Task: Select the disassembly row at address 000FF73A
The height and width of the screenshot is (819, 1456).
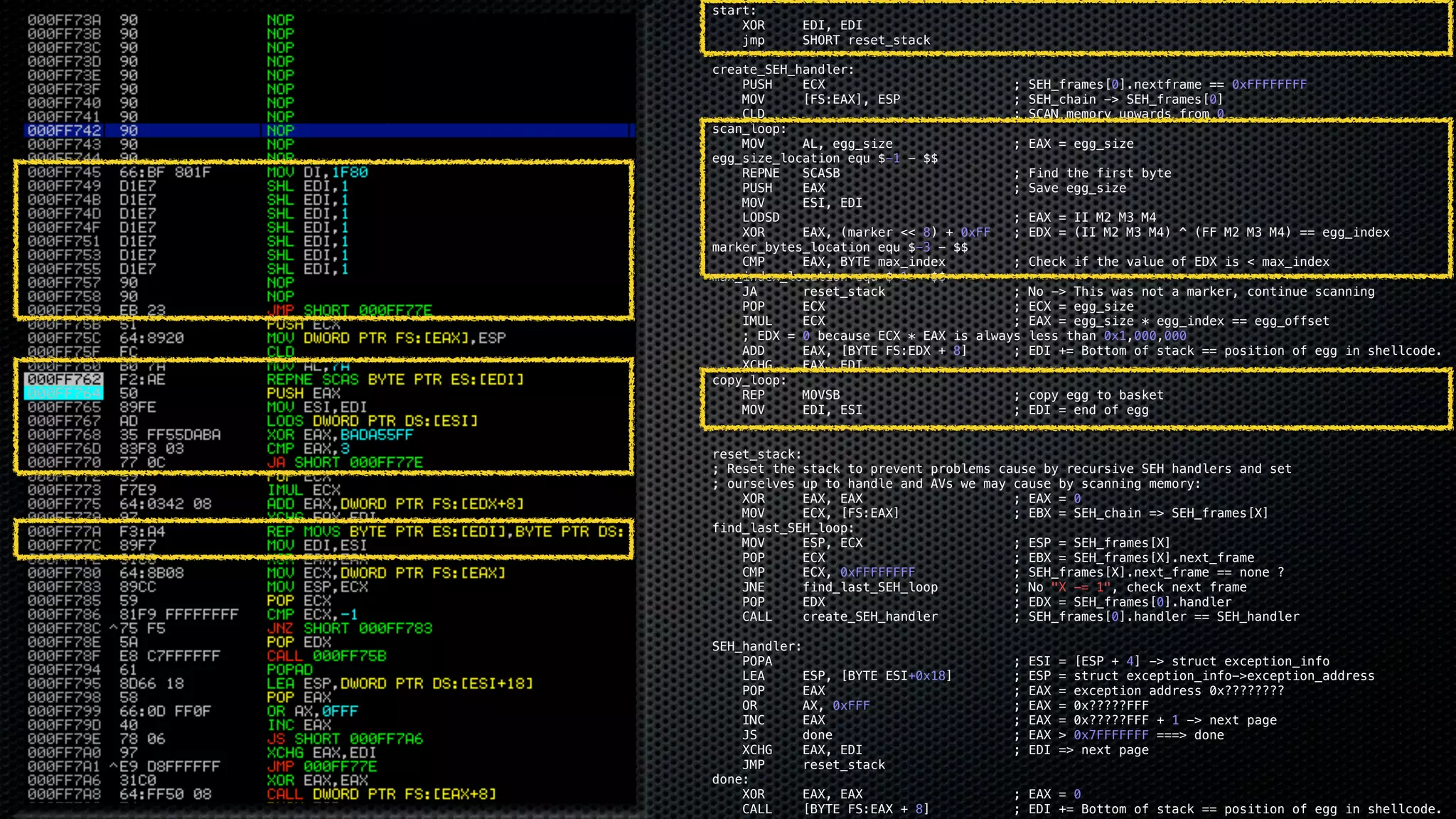Action: (x=329, y=20)
